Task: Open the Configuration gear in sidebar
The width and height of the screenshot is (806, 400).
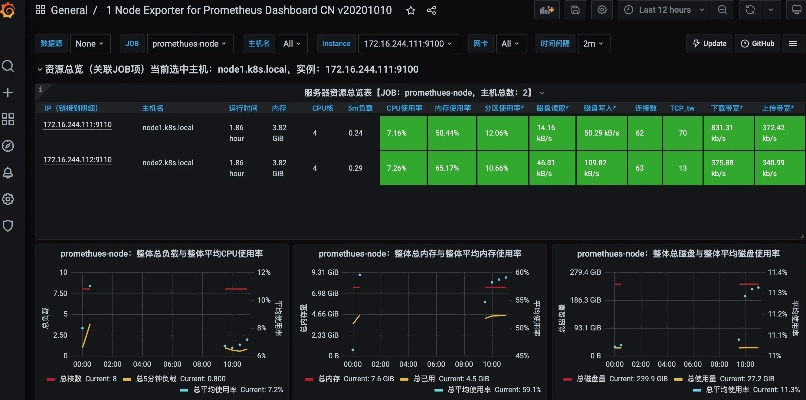Action: pos(8,199)
